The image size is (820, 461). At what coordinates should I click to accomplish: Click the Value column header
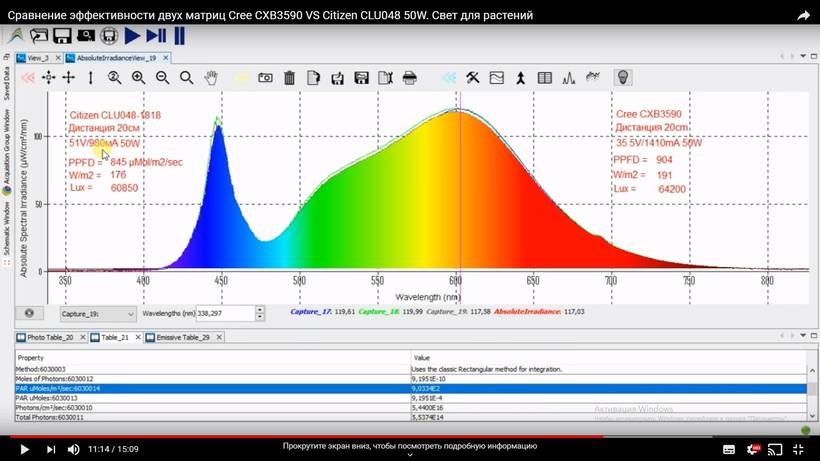coord(609,358)
